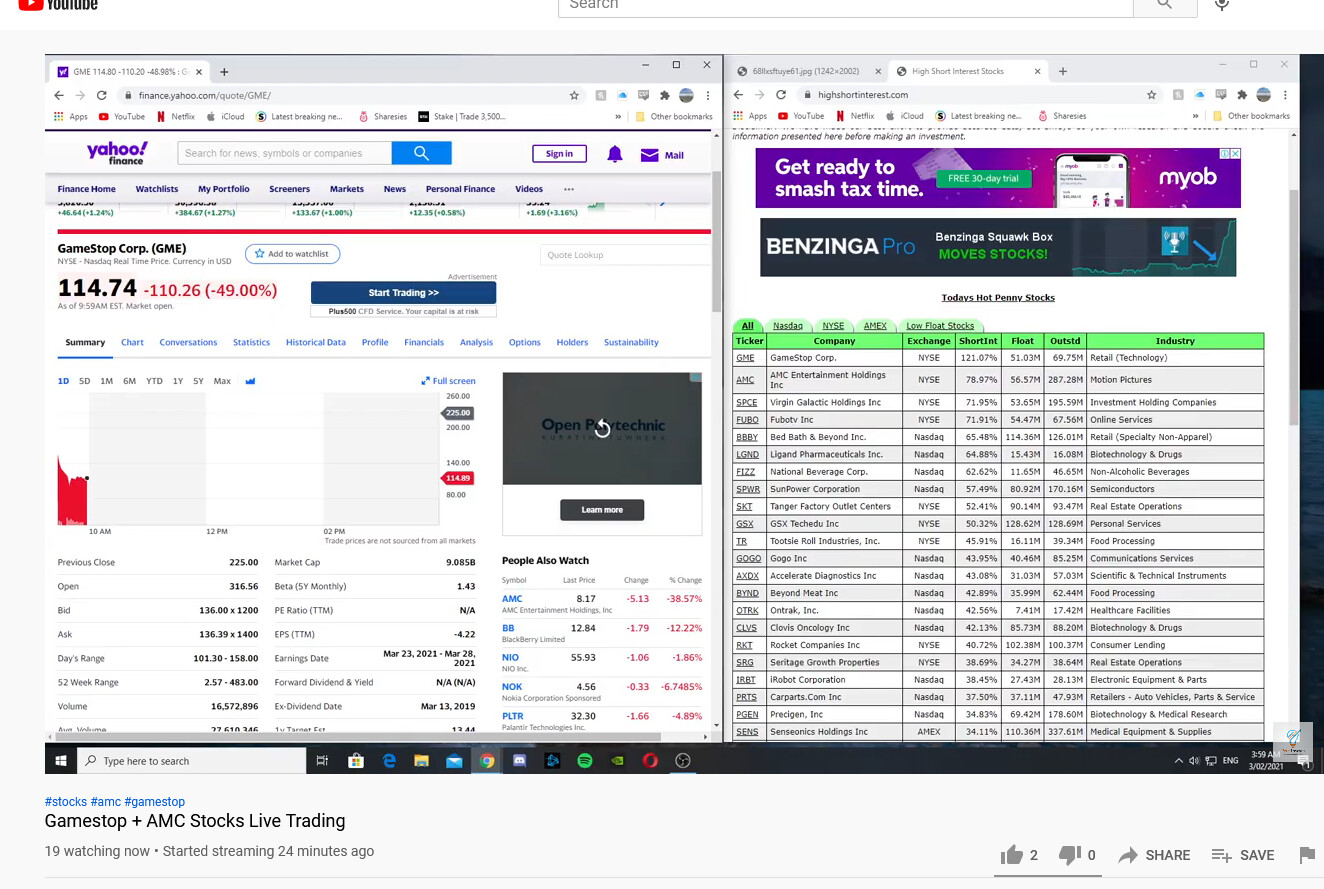Go back in the Yahoo Finance window

(60, 95)
